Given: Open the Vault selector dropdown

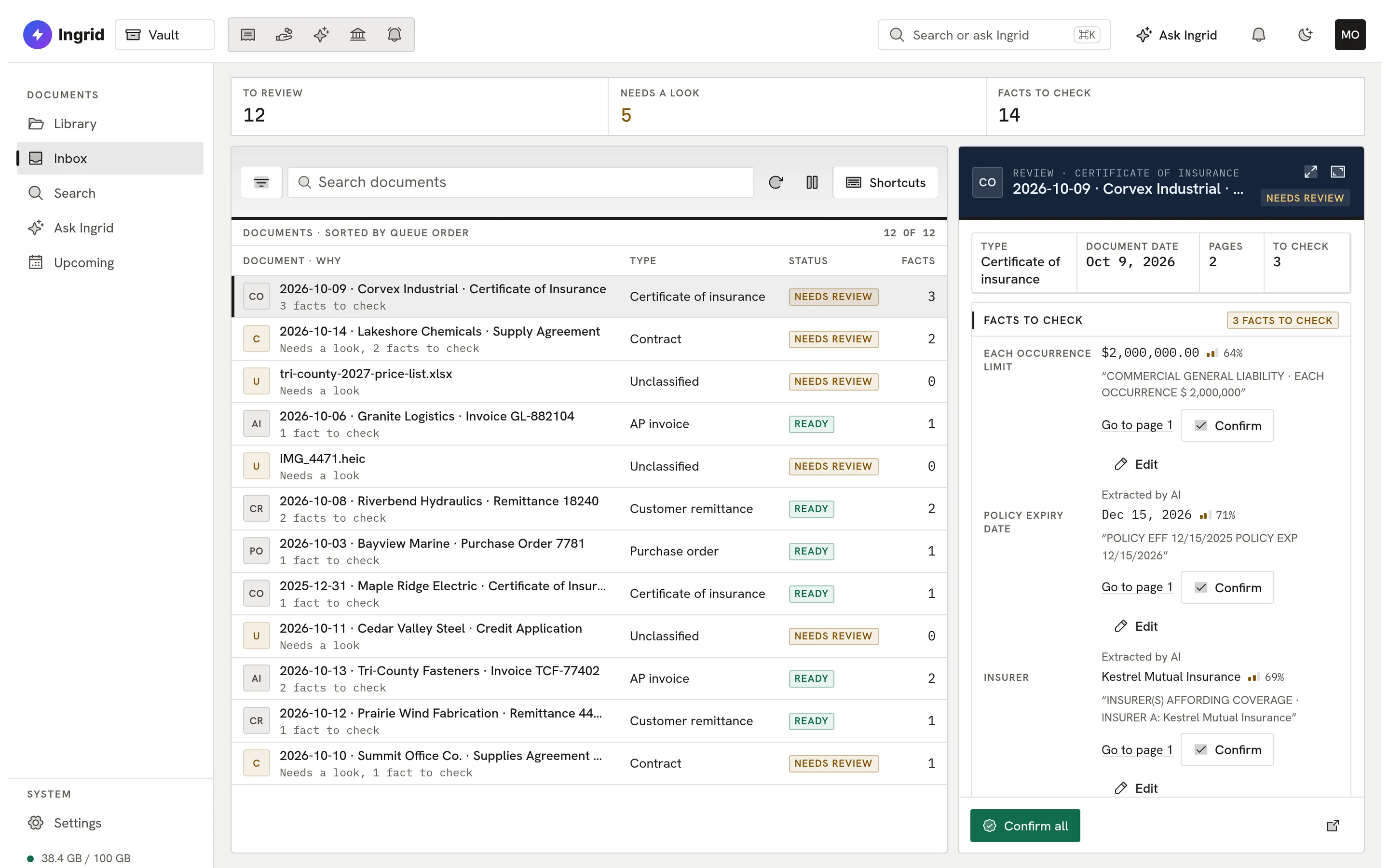Looking at the screenshot, I should click(x=165, y=35).
